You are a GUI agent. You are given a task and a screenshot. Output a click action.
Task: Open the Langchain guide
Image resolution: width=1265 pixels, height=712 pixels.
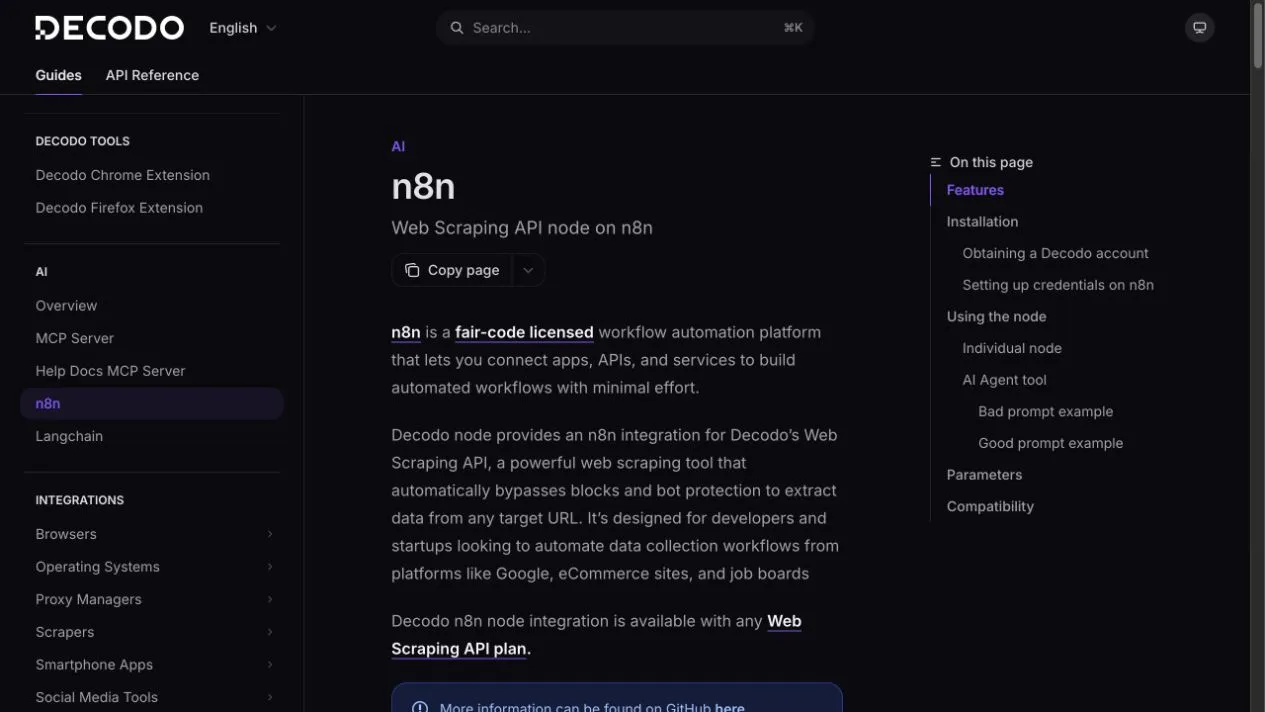coord(69,436)
